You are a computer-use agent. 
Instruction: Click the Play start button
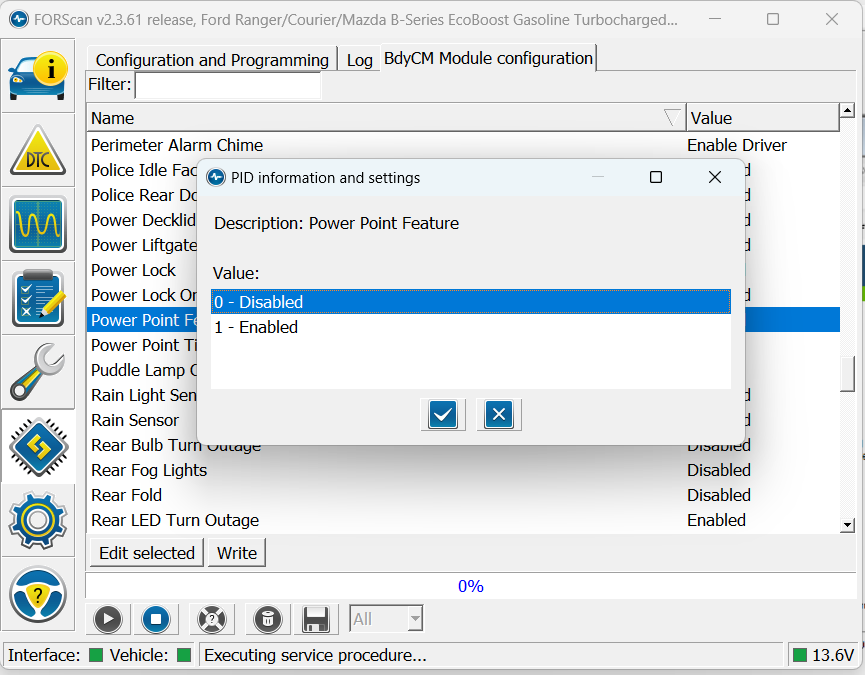coord(108,619)
